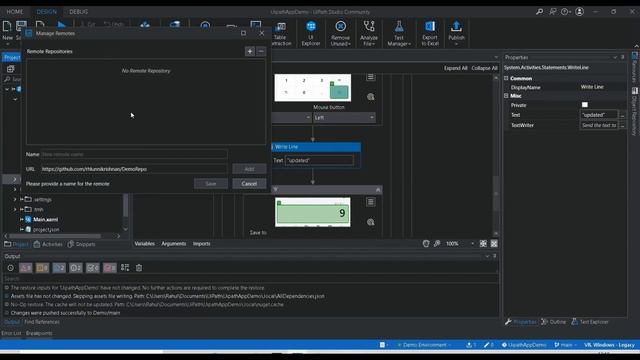
Task: Click the target indicator beside the result-9 screenshot
Action: pos(371,222)
